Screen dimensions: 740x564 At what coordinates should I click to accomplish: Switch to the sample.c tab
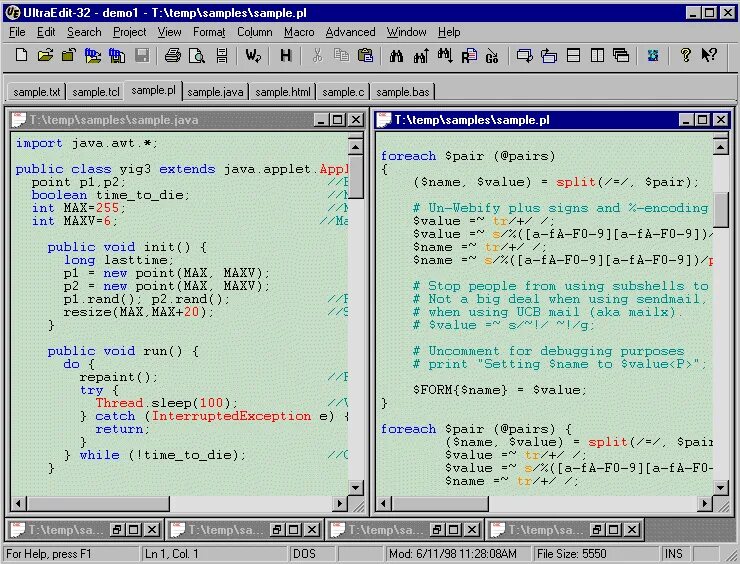click(x=343, y=92)
